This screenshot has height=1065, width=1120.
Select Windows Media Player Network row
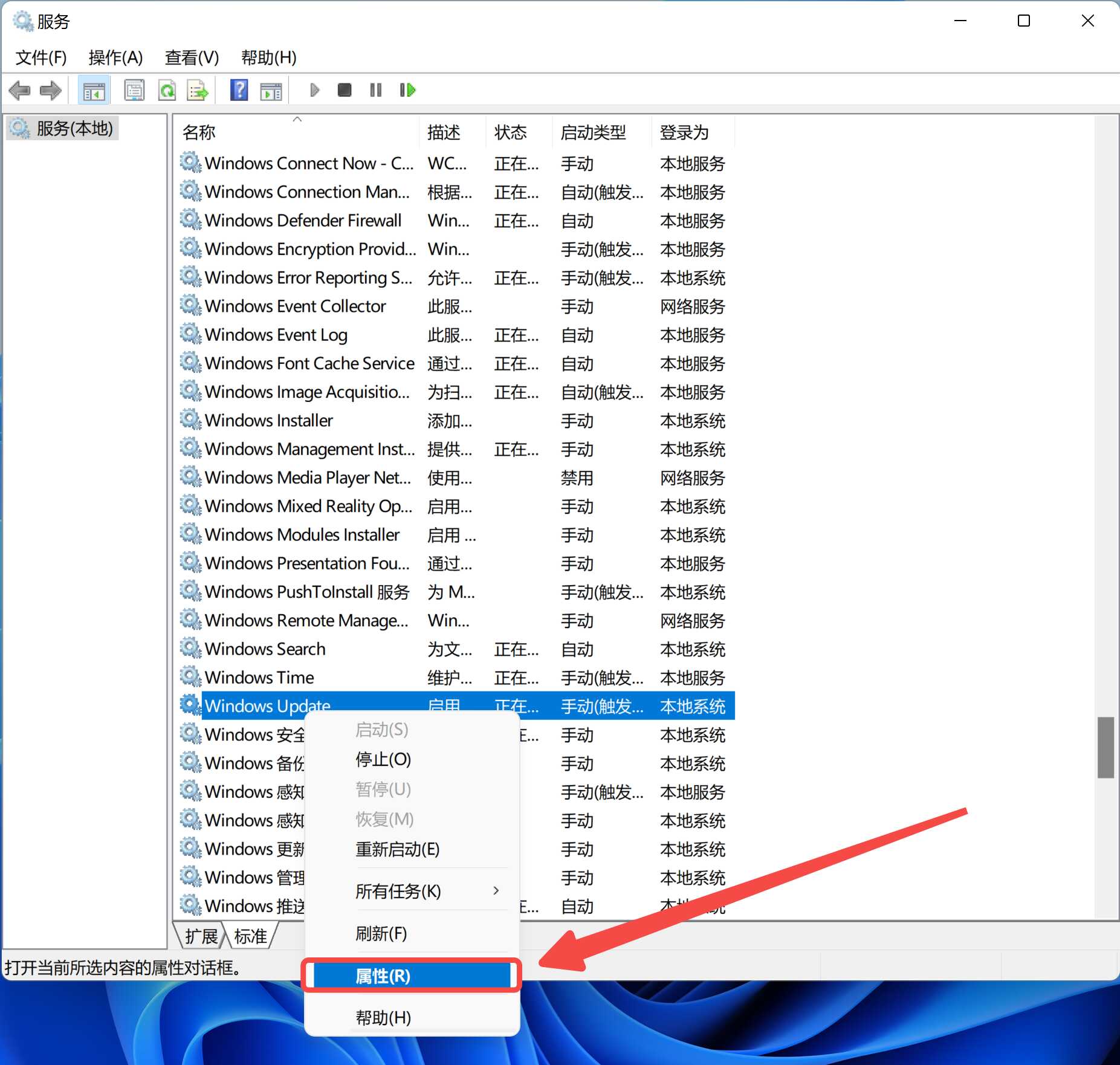pos(456,477)
